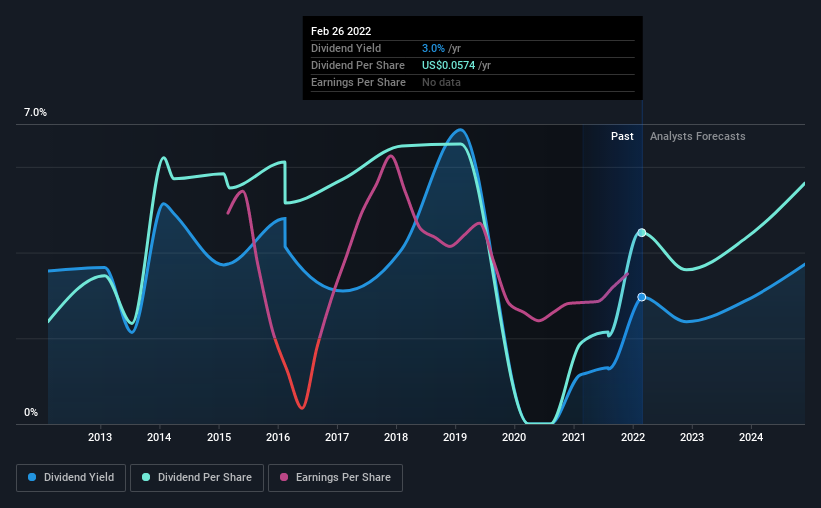Click the blue Dividend Yield legend dot
This screenshot has height=508, width=821.
coord(32,477)
